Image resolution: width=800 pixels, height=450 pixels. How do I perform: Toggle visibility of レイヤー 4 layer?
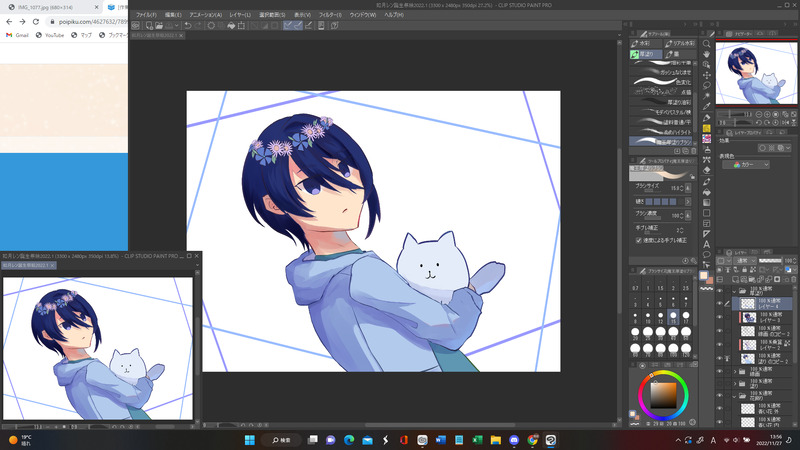(x=719, y=304)
